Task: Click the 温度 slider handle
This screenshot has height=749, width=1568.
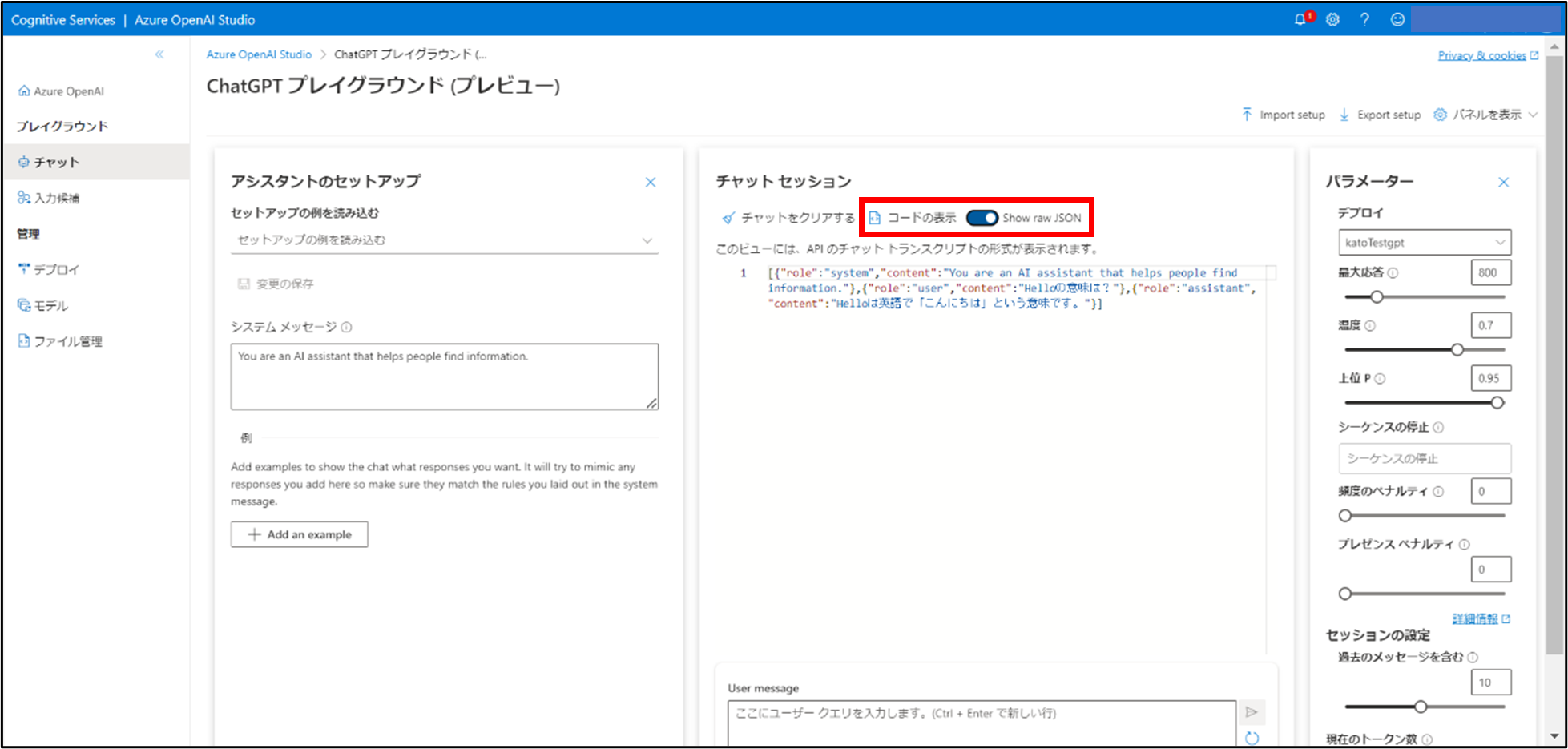Action: 1457,350
